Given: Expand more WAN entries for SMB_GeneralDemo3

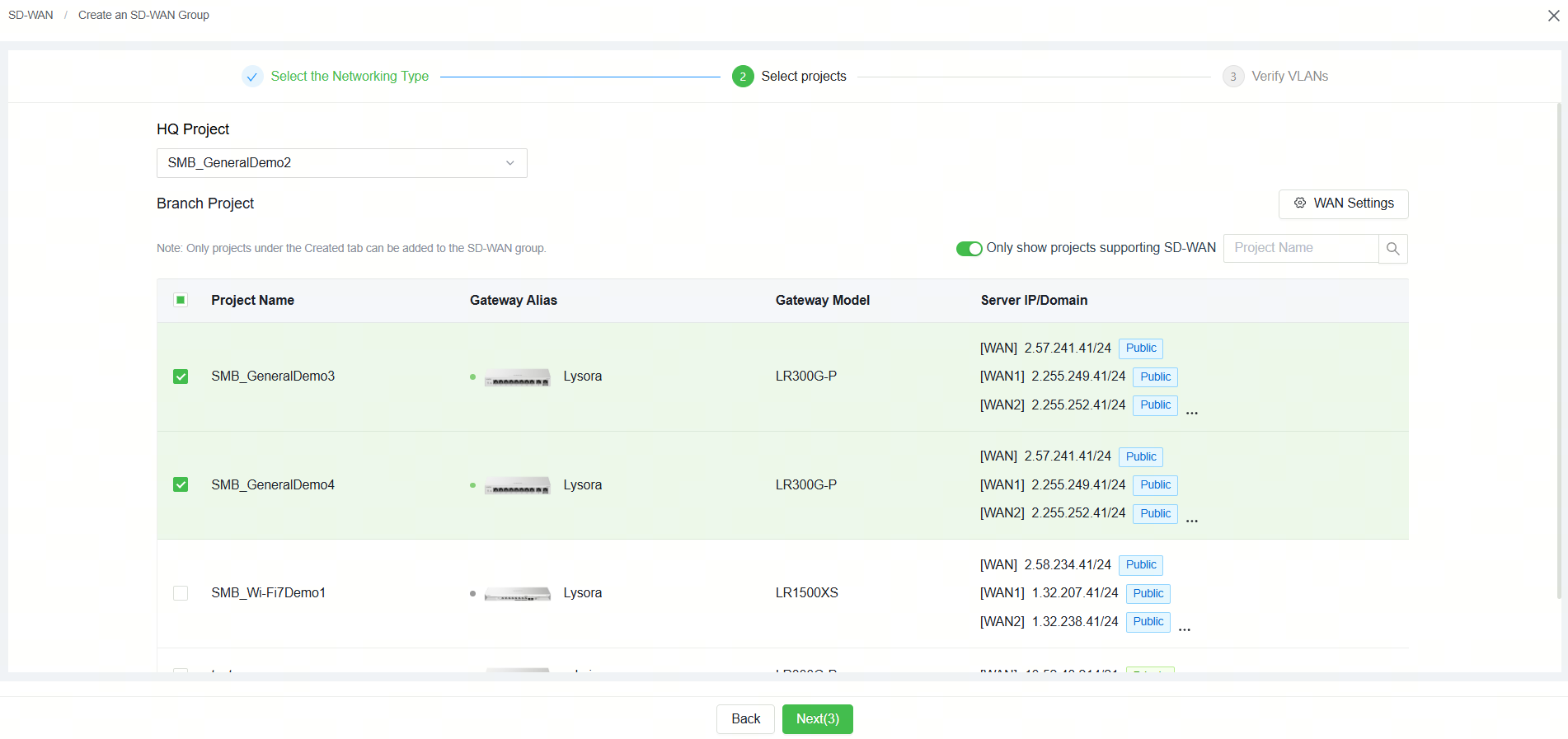Looking at the screenshot, I should 1192,412.
